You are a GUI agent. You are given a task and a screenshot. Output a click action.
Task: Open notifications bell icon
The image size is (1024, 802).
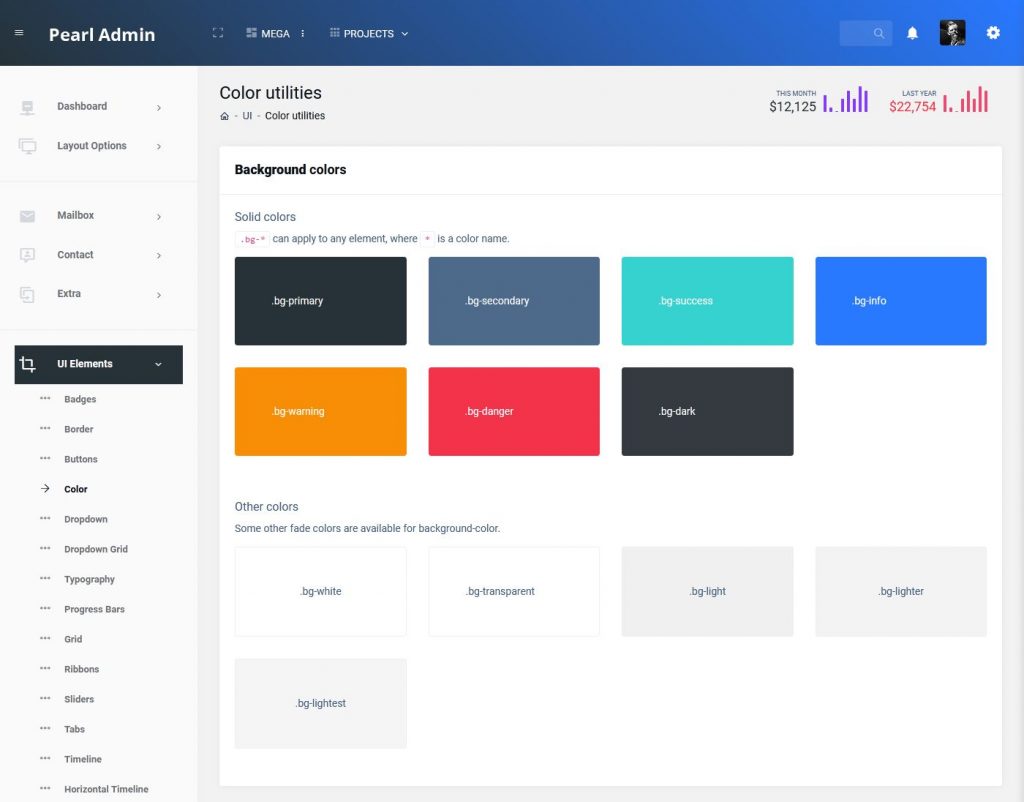(x=912, y=33)
